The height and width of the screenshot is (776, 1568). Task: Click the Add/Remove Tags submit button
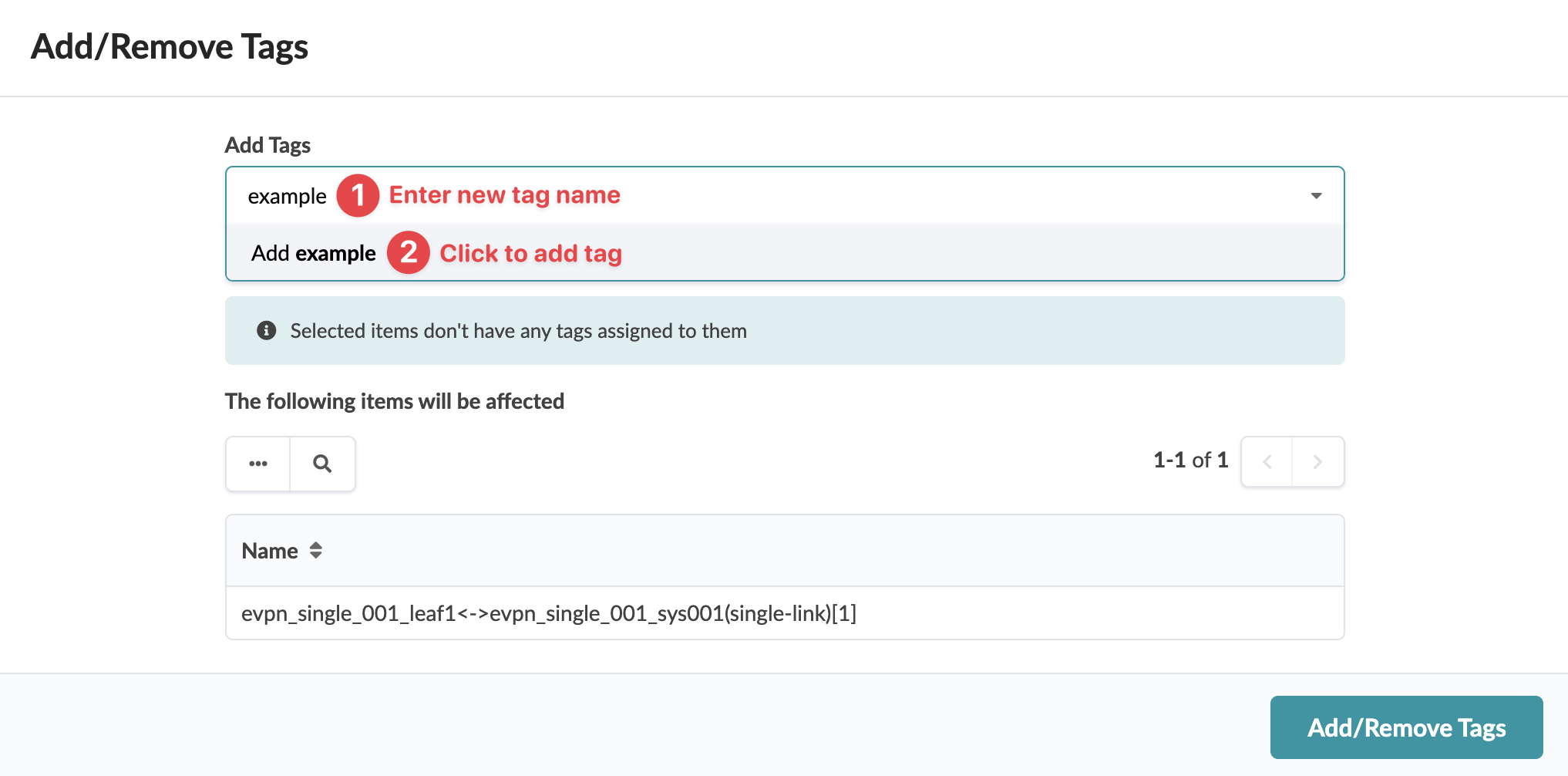pos(1406,727)
